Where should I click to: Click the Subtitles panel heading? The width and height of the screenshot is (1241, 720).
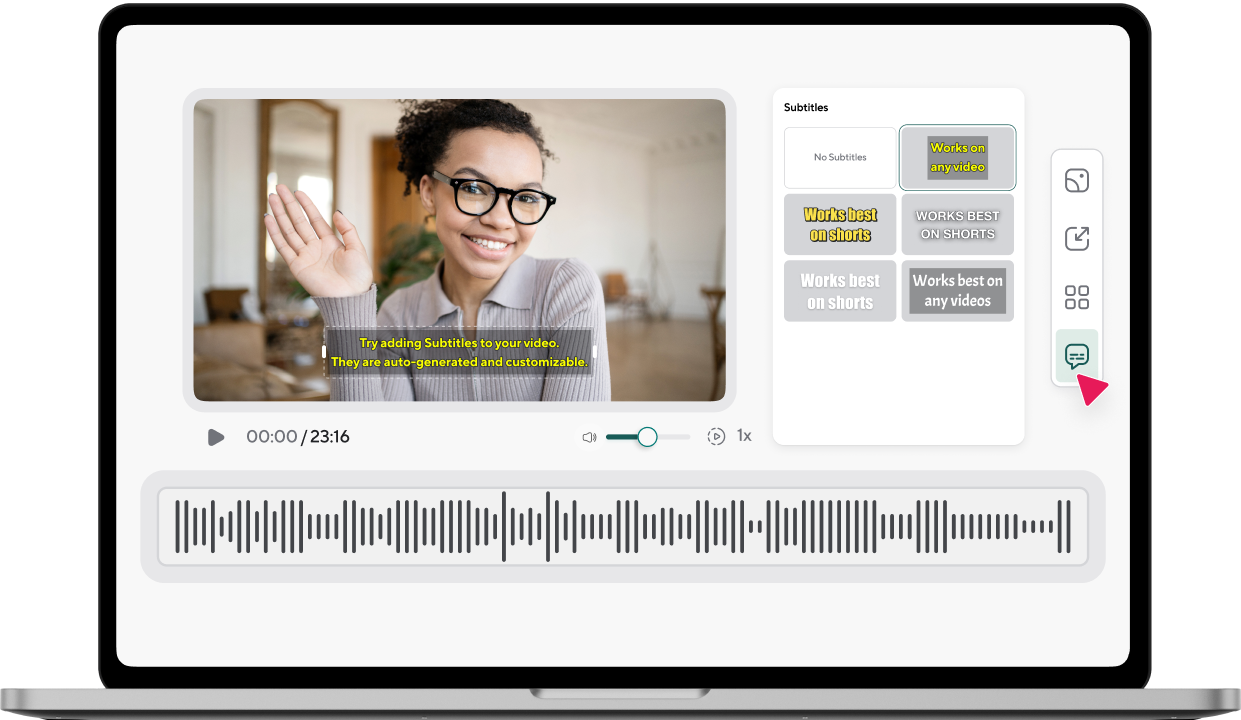[x=806, y=107]
